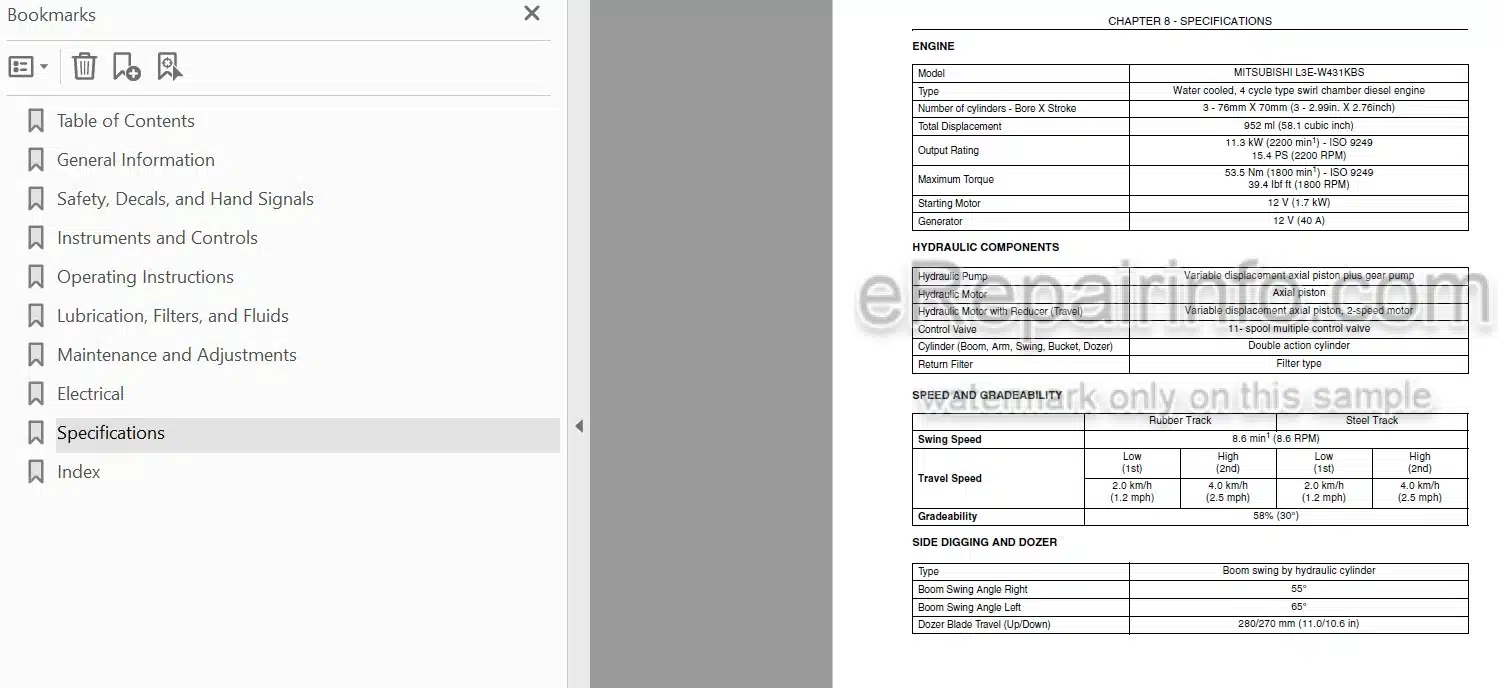Click the CHAPTER 8 - SPECIFICATIONS page header
The width and height of the screenshot is (1498, 688).
[1189, 21]
